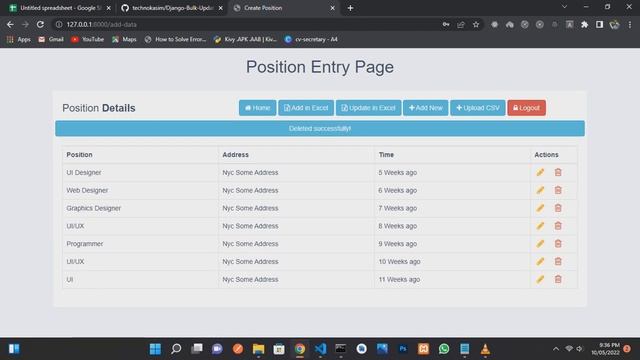The image size is (640, 360).
Task: Delete the UI/UX row dated 10 Weeks ago
Action: pyautogui.click(x=558, y=262)
